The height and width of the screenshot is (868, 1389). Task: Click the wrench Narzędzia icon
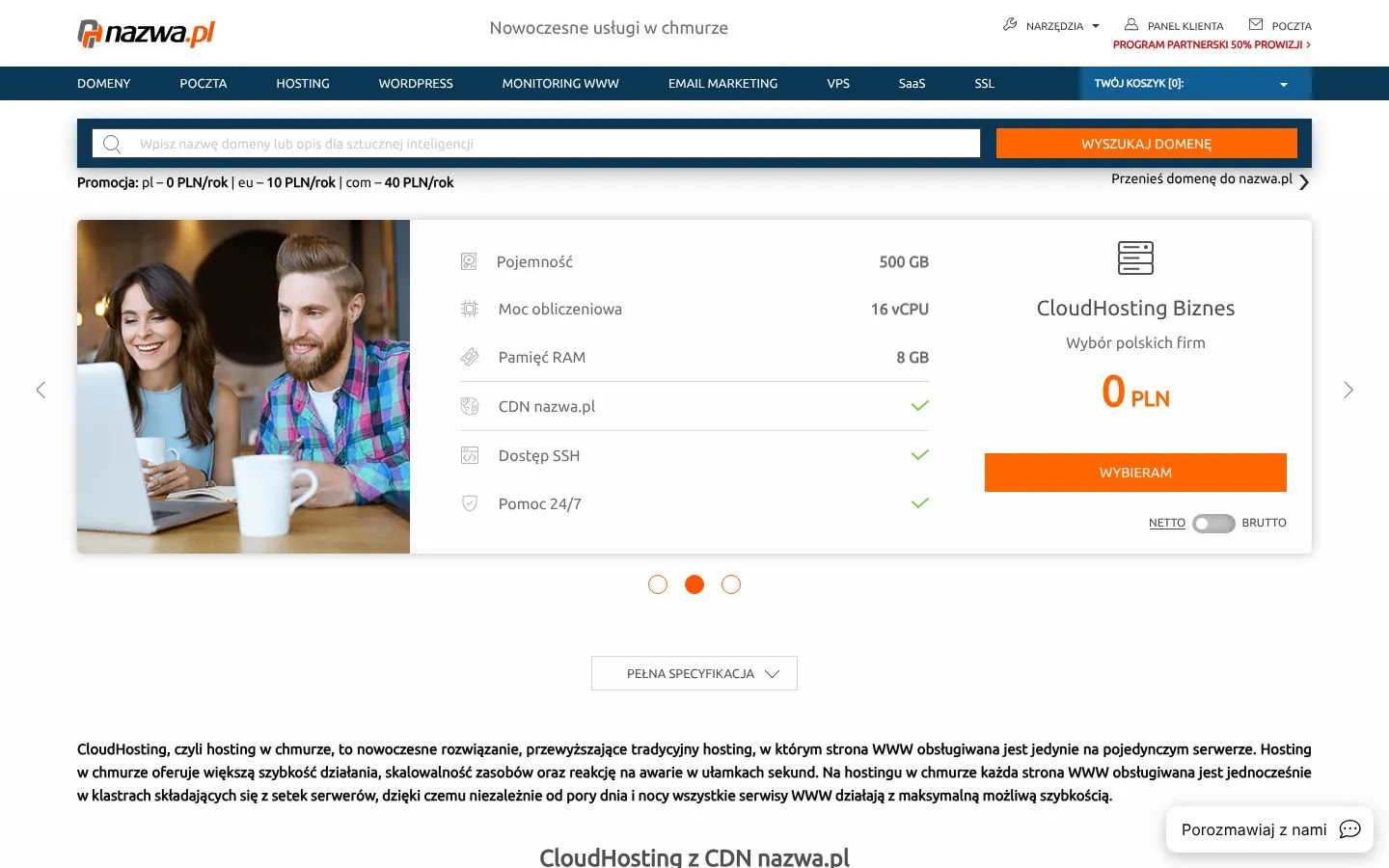coord(1010,24)
